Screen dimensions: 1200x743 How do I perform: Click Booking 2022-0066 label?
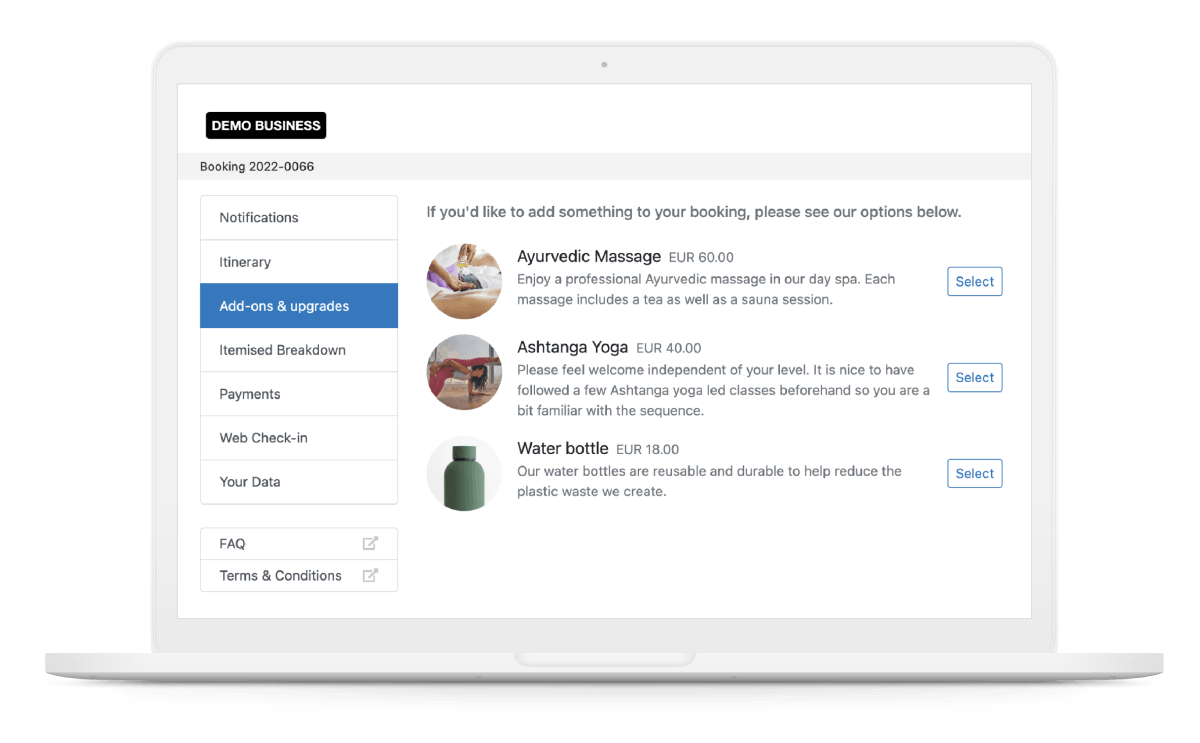pyautogui.click(x=257, y=167)
